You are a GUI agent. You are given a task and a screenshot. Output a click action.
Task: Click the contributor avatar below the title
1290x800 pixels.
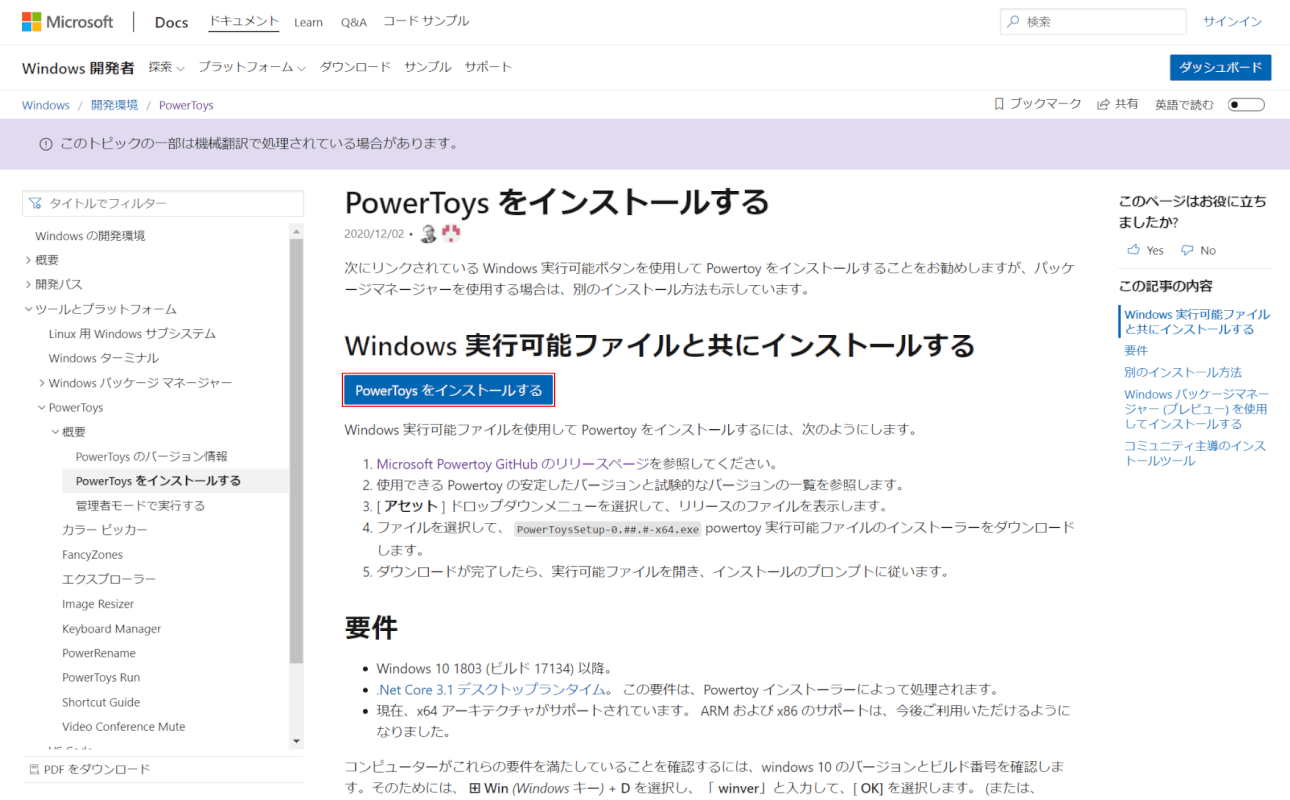[x=428, y=234]
